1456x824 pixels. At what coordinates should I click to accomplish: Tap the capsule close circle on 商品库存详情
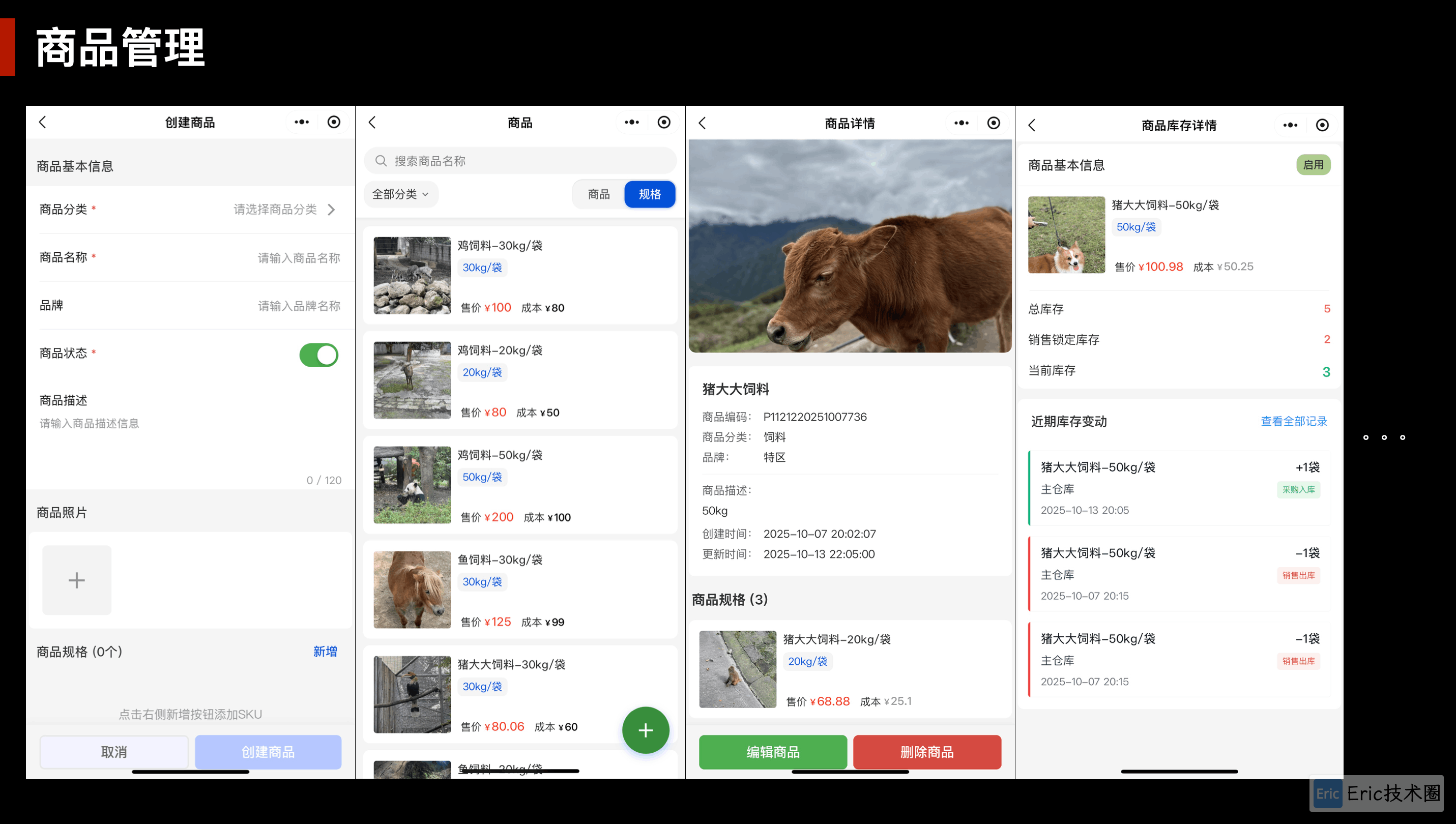point(1322,125)
